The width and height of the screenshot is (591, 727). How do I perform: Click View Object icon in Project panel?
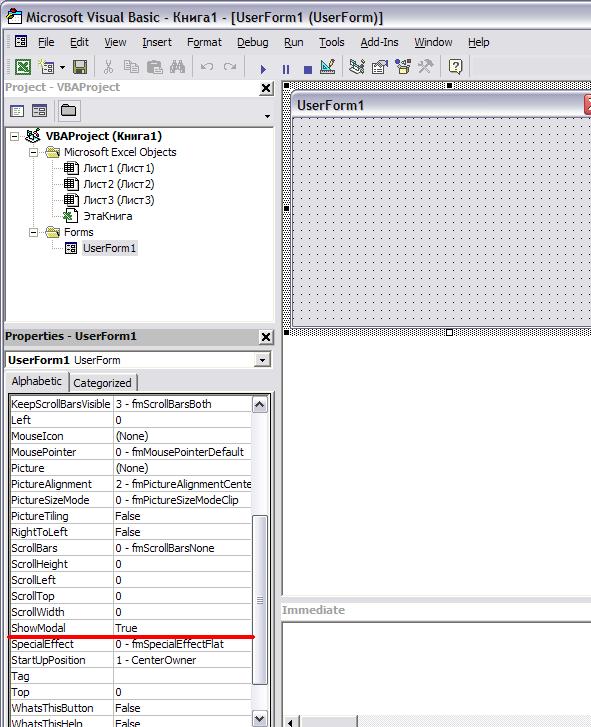pyautogui.click(x=39, y=111)
